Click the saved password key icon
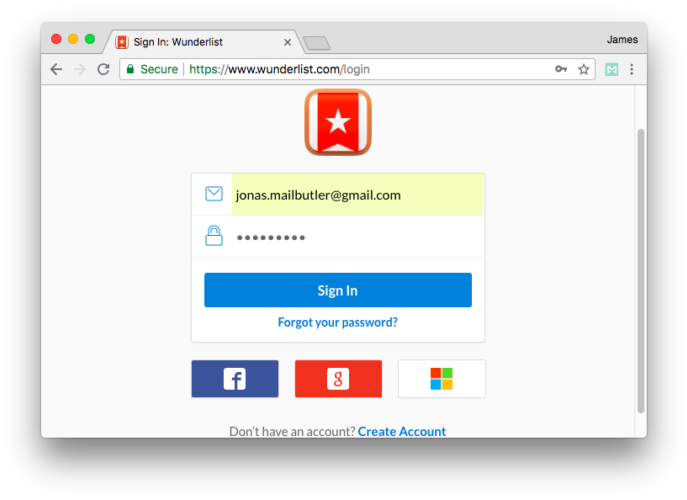 561,69
